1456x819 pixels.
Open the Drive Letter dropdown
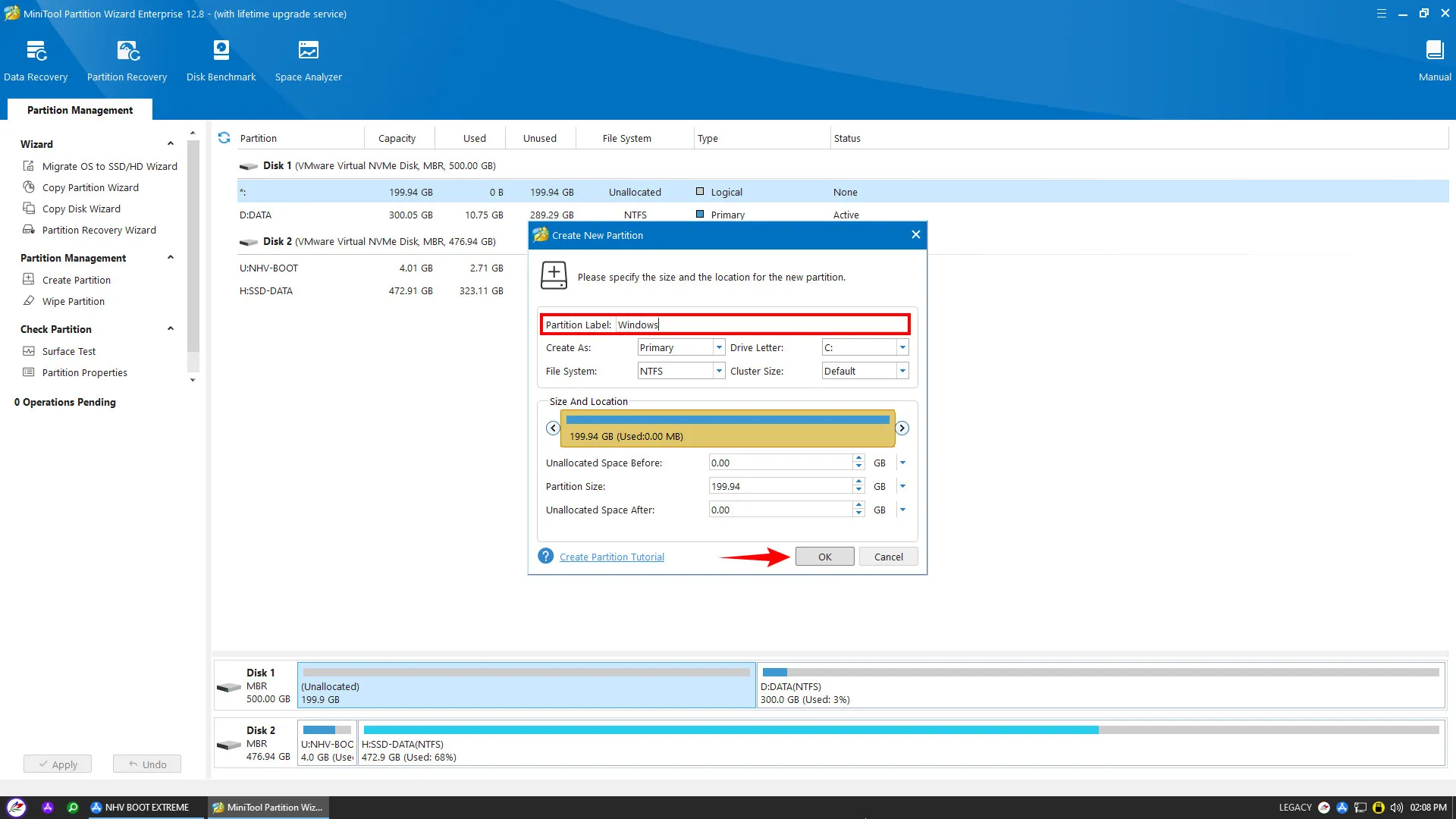click(x=902, y=348)
